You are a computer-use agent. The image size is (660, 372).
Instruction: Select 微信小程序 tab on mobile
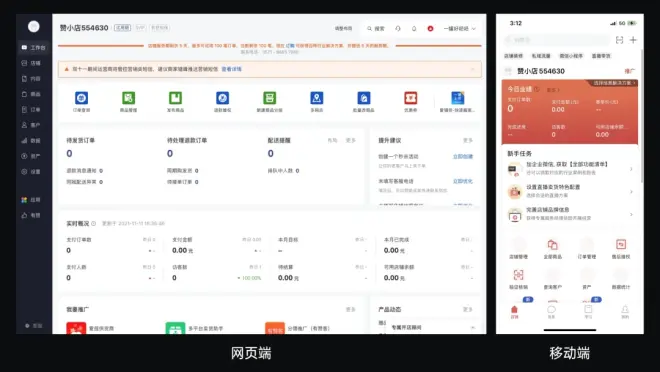(571, 56)
